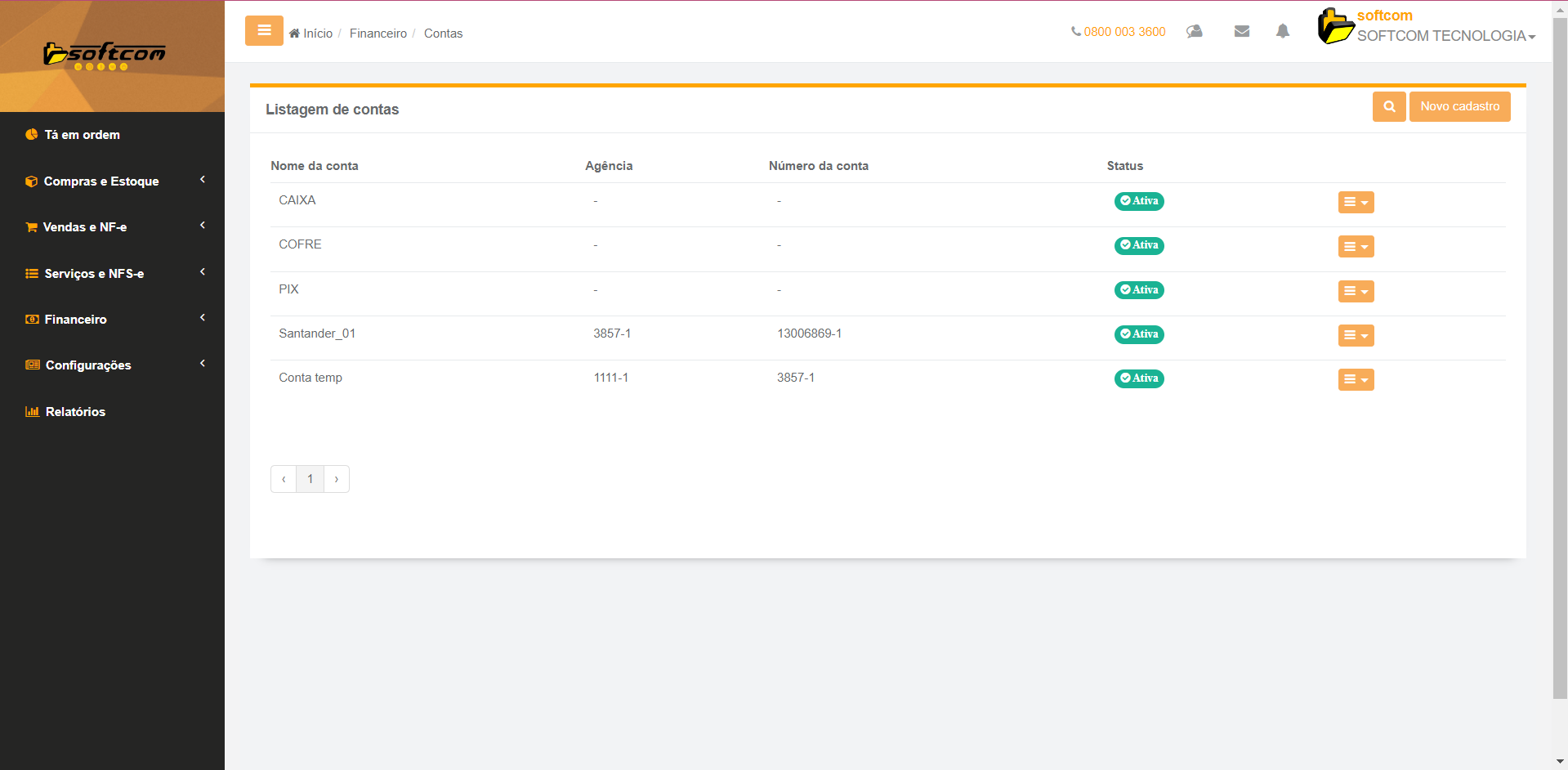Open the chat messages icon

point(1195,32)
